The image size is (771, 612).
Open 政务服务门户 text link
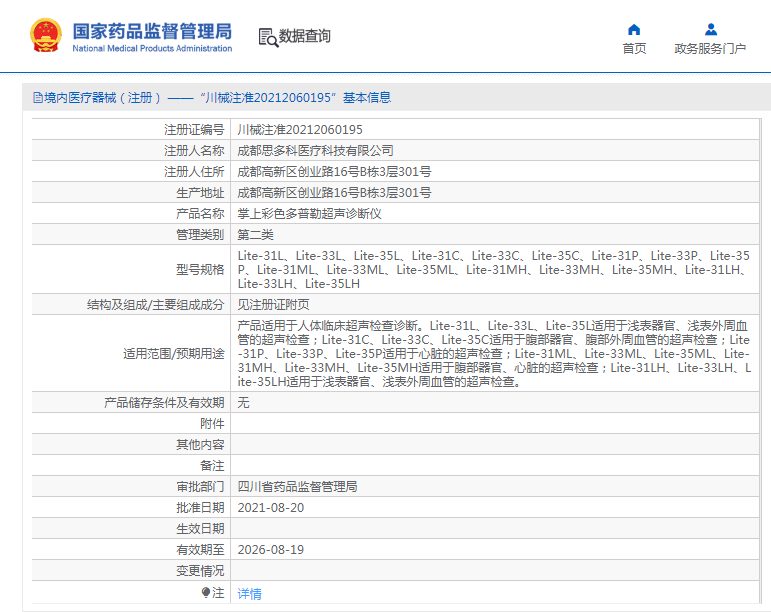[x=710, y=49]
